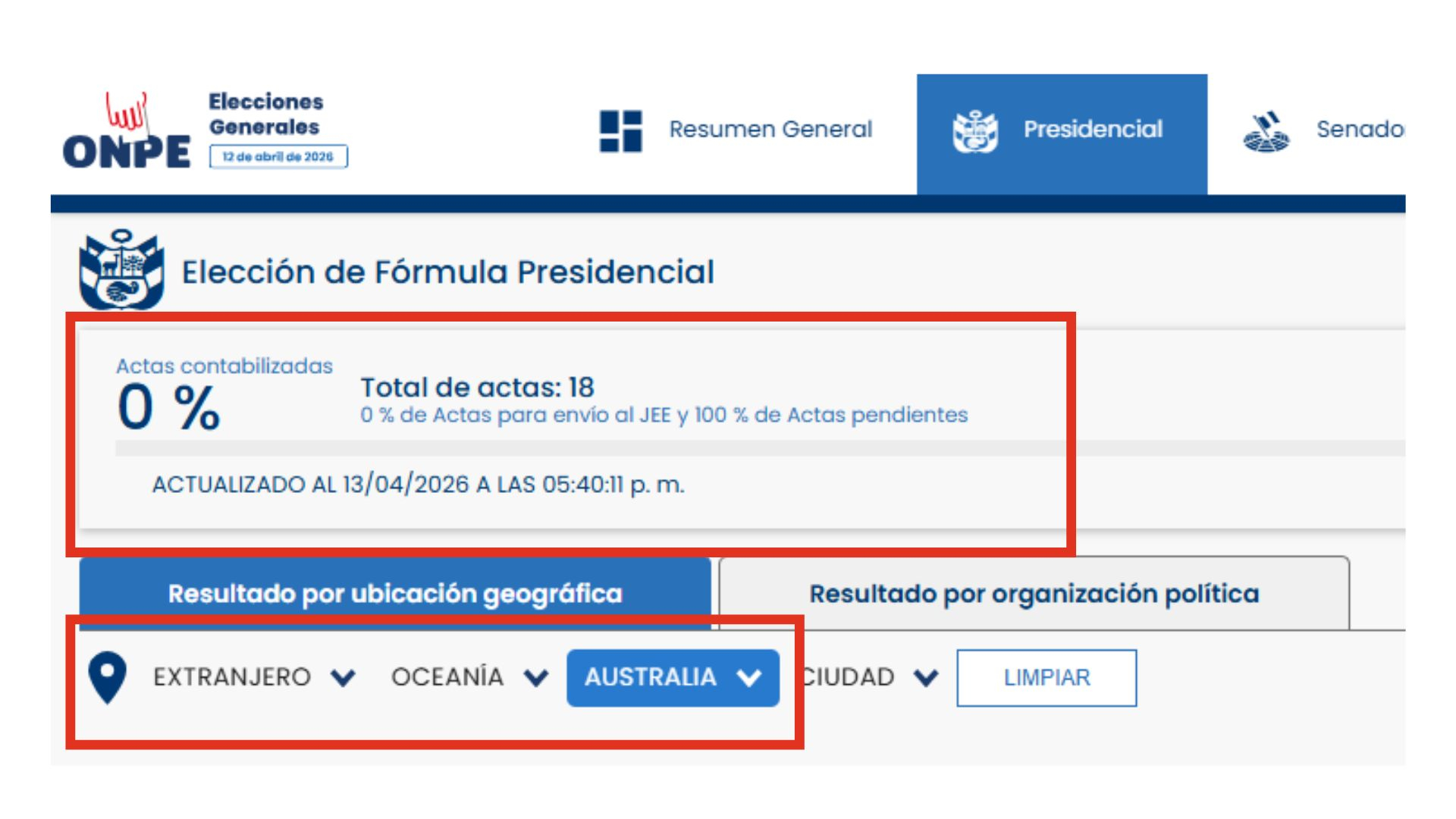
Task: Click the chevron next to OCEANÍA
Action: (x=536, y=677)
